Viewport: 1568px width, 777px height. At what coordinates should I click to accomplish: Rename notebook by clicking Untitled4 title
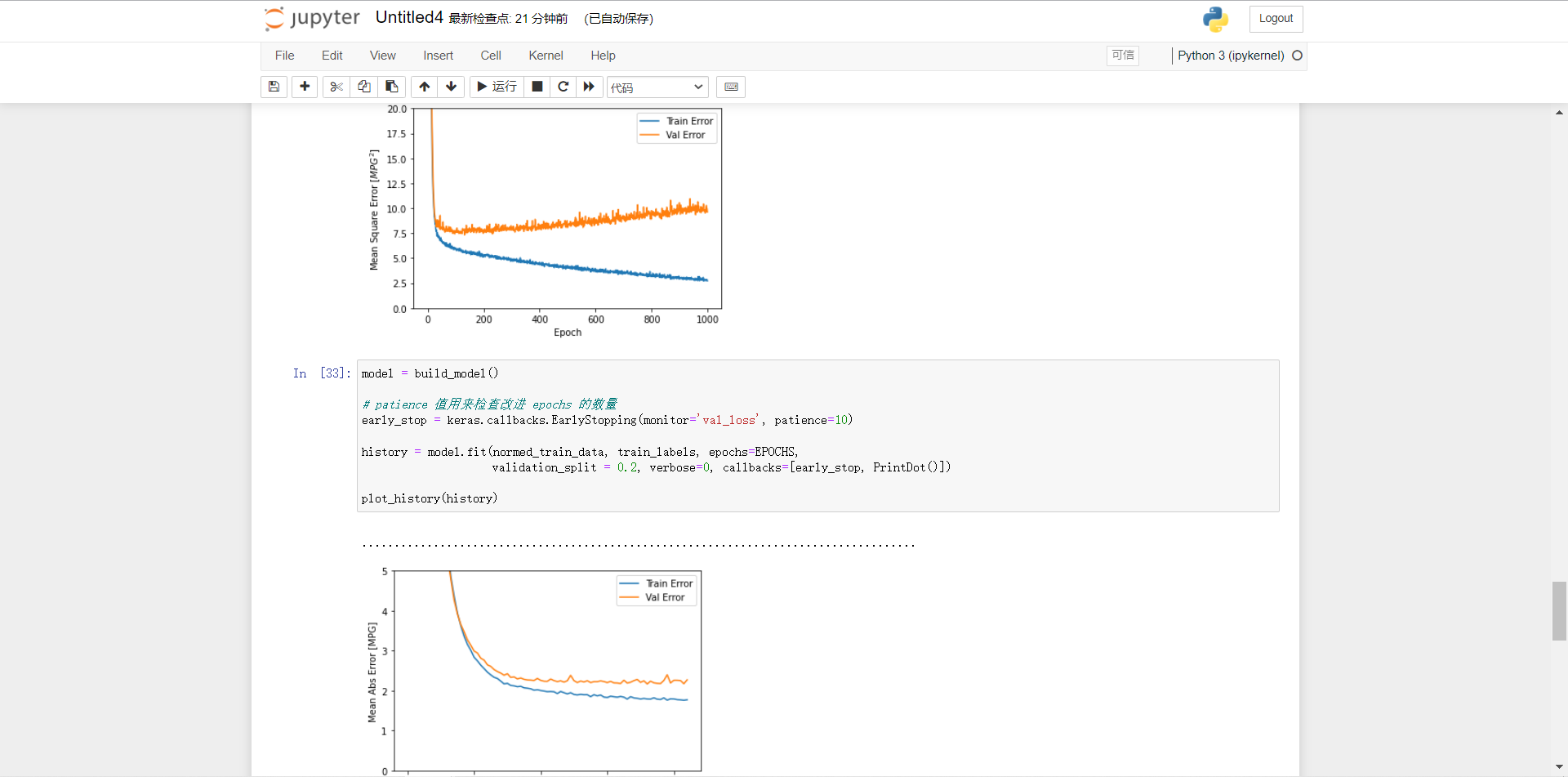[x=409, y=17]
